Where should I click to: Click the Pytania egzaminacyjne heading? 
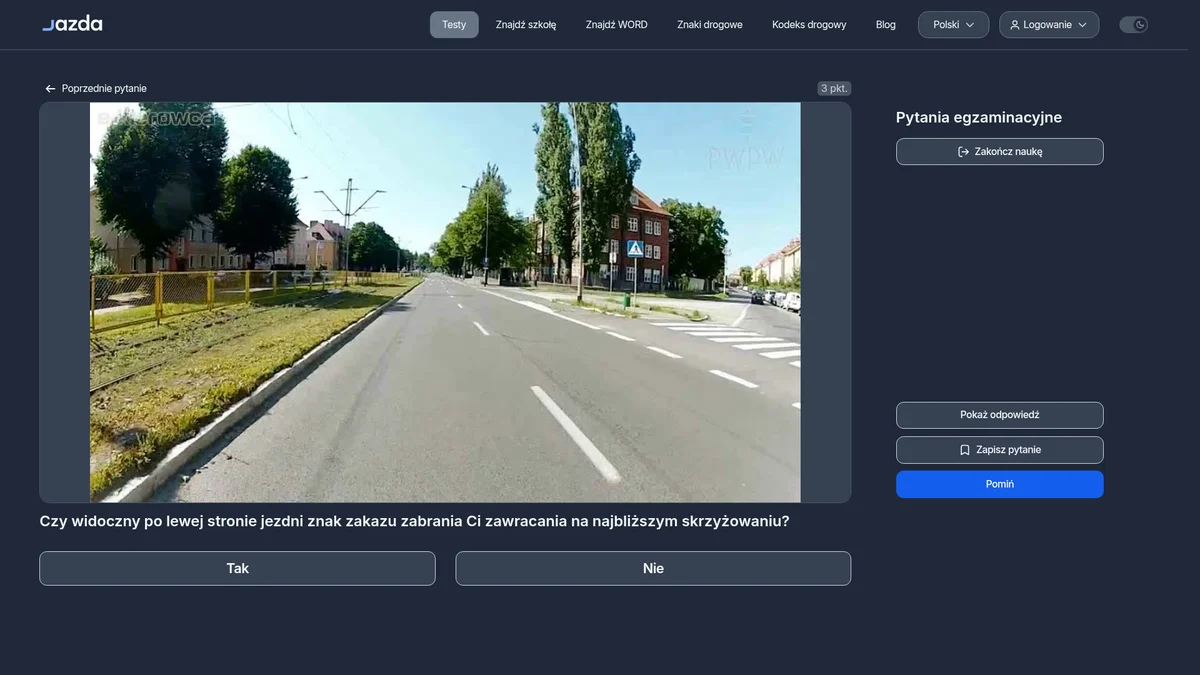(979, 118)
